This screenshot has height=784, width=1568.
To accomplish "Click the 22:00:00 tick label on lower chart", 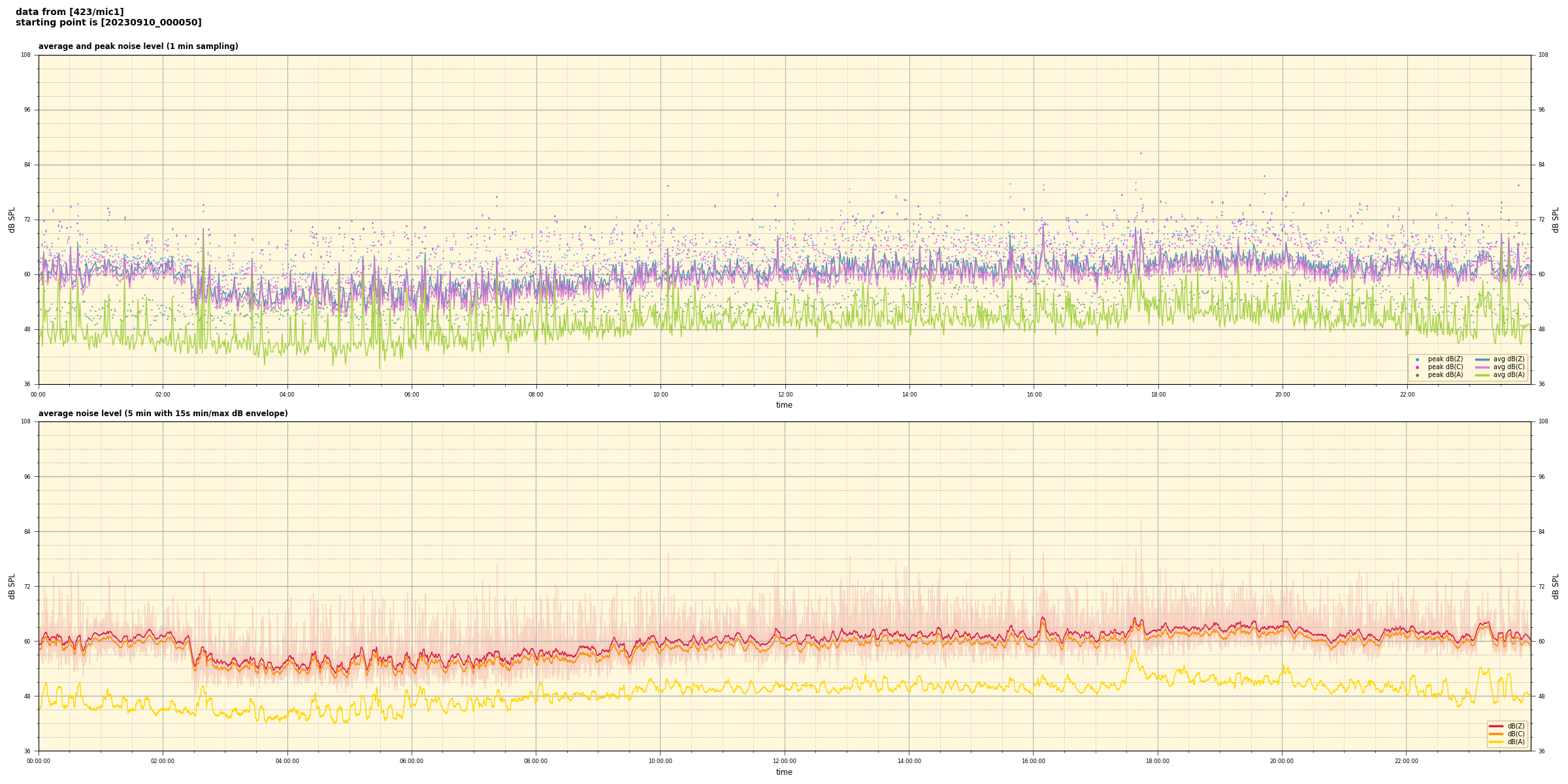I will point(1406,761).
